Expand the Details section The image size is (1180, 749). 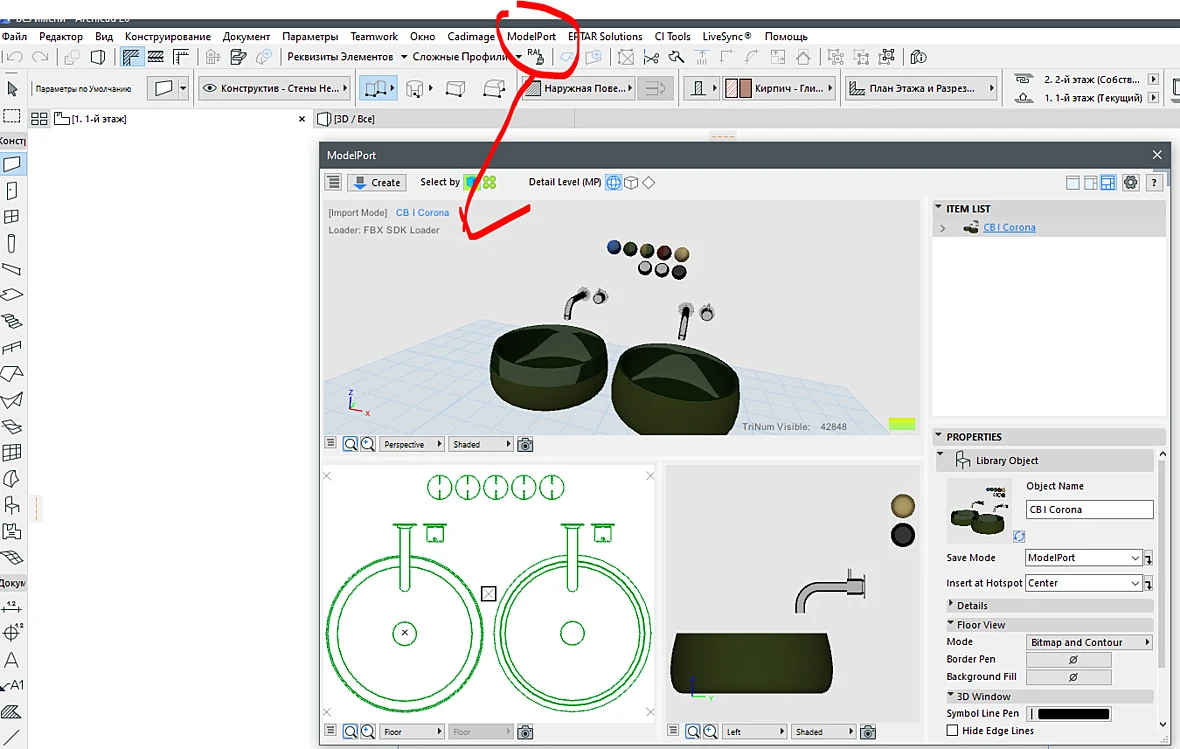pyautogui.click(x=951, y=604)
